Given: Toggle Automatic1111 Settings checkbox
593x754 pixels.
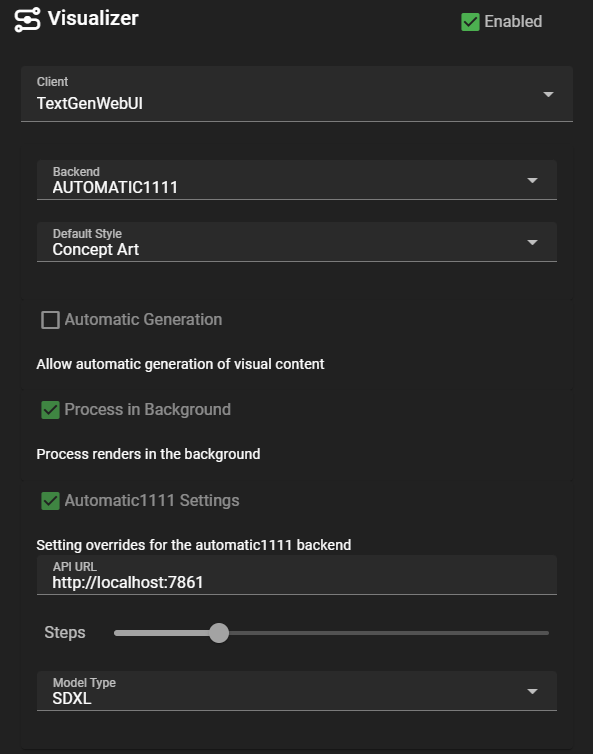Looking at the screenshot, I should tap(50, 501).
